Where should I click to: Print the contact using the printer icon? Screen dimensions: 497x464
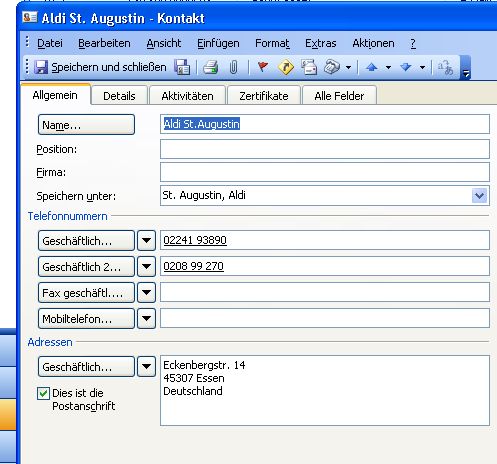point(210,67)
